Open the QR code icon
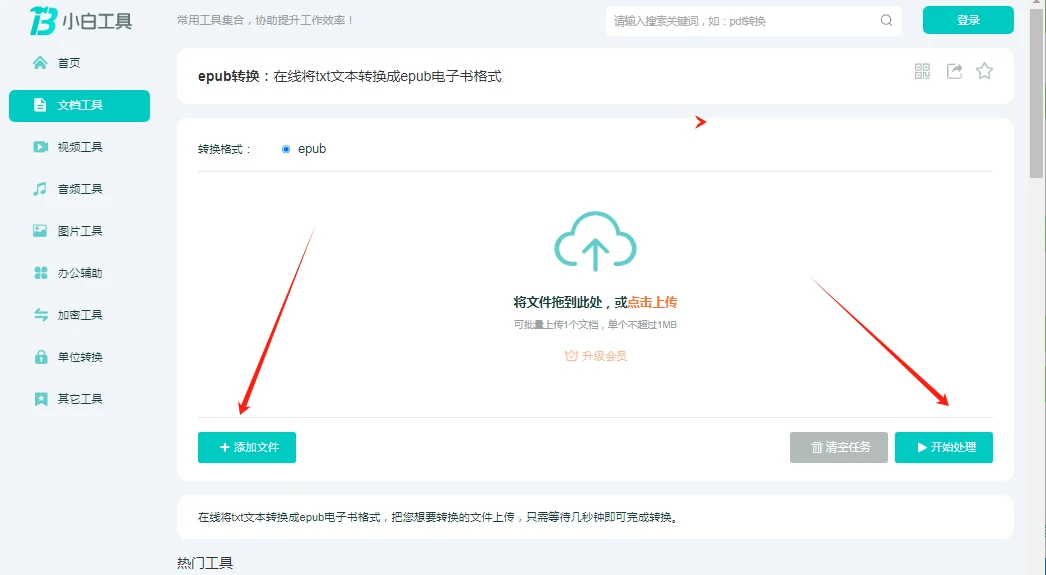 [x=922, y=71]
